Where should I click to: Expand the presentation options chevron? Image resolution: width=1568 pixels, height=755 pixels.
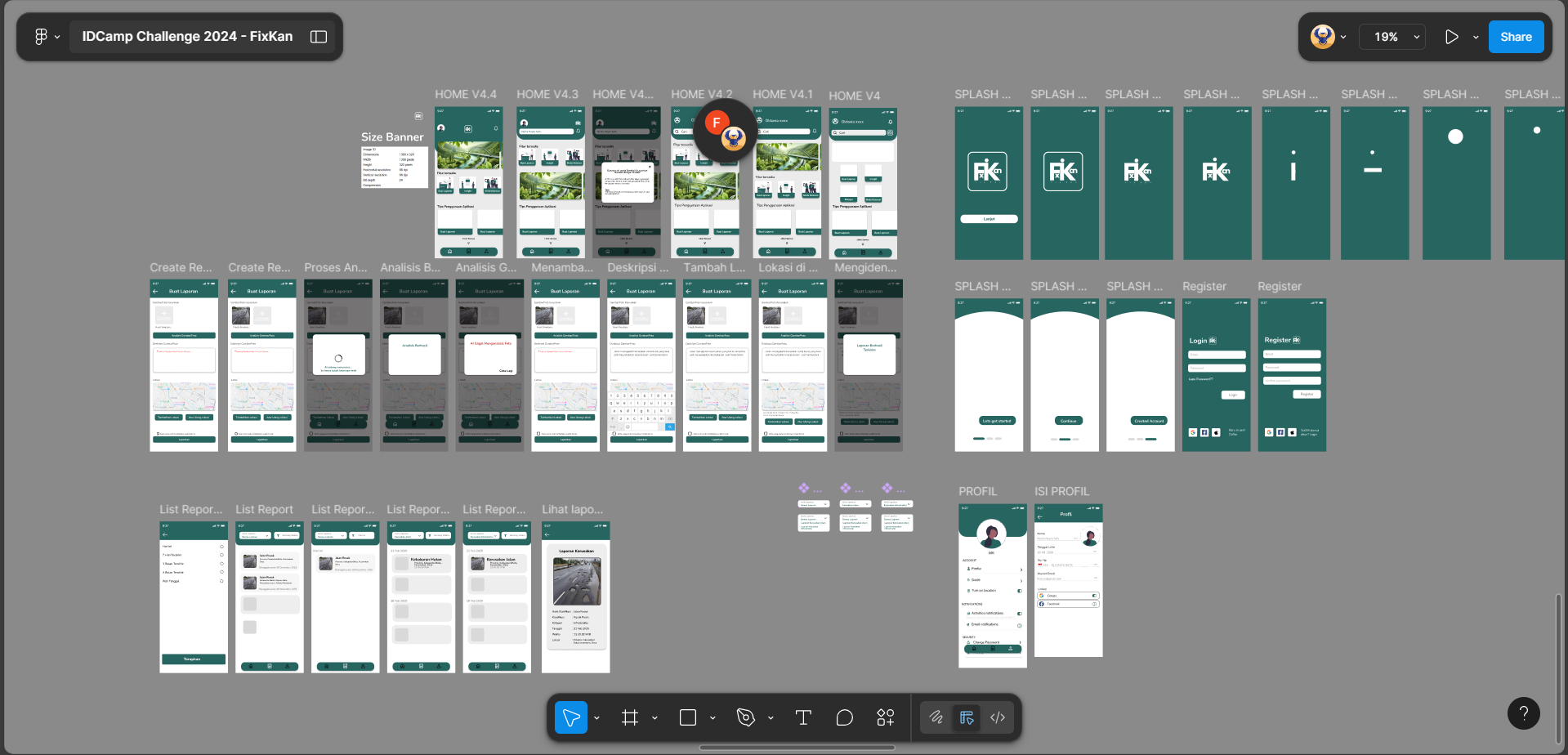point(1476,37)
